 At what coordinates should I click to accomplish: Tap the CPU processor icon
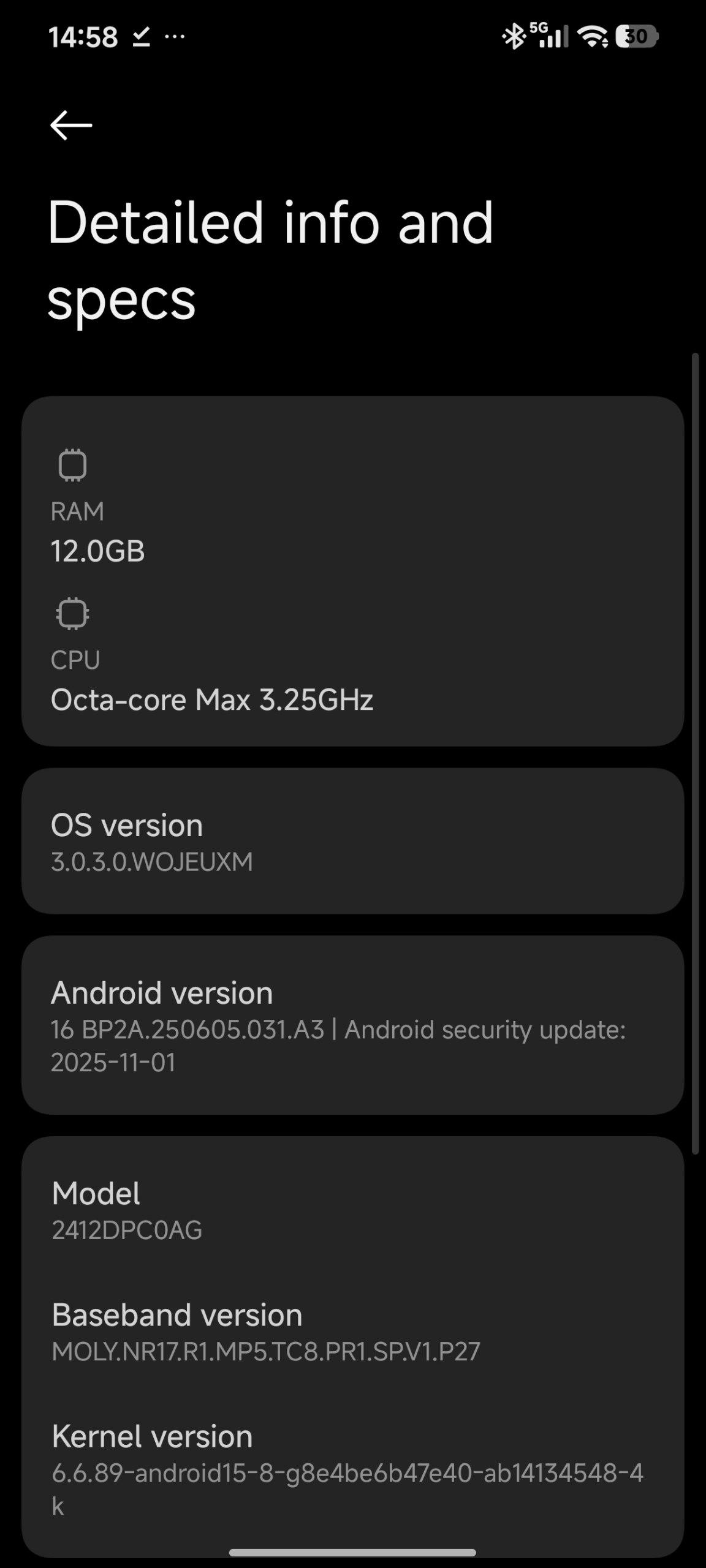coord(72,614)
